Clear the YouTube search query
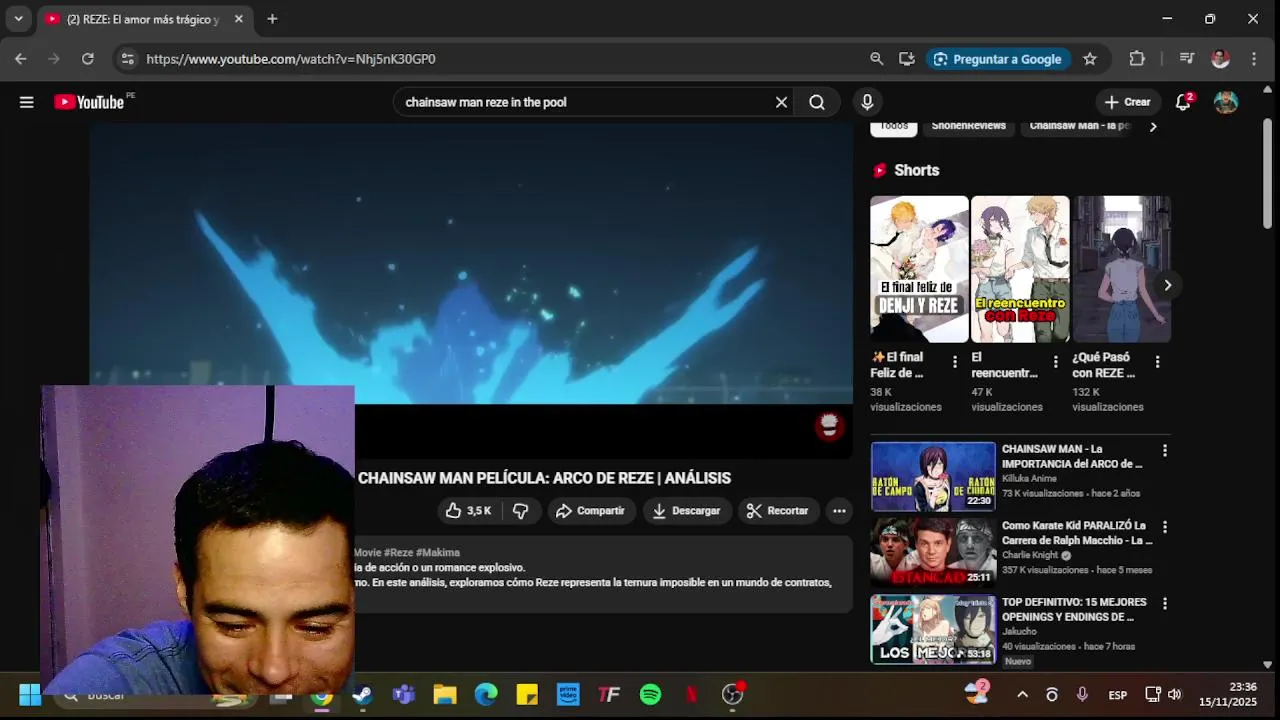Viewport: 1280px width, 720px height. [781, 102]
